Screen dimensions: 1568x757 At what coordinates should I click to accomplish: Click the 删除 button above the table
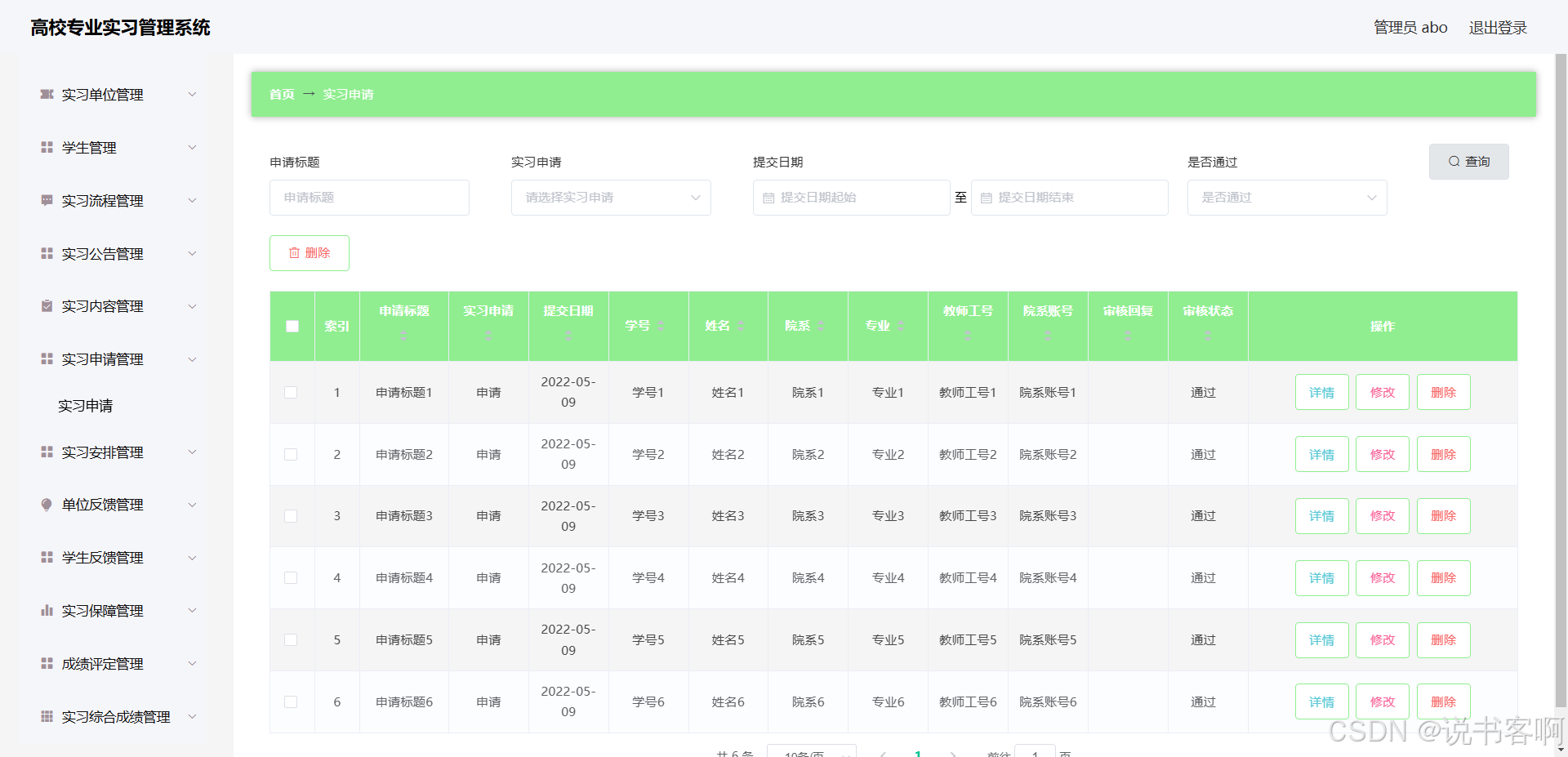pos(310,253)
